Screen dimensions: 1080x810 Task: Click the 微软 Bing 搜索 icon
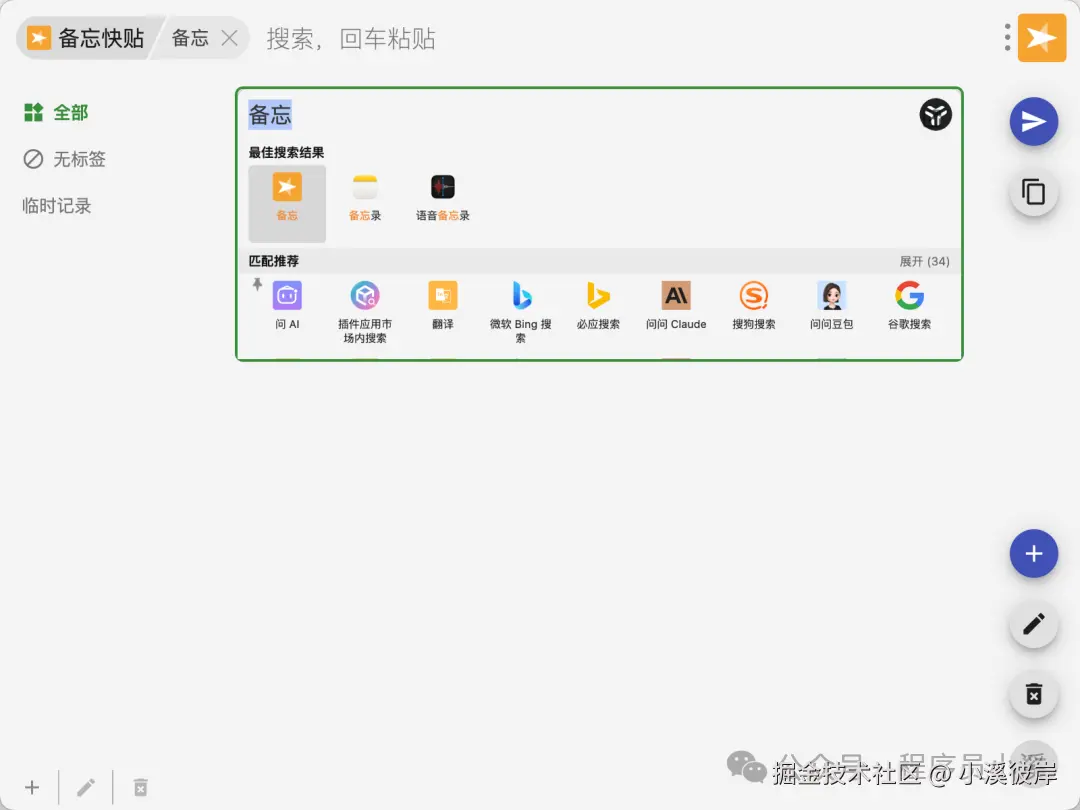pyautogui.click(x=521, y=295)
